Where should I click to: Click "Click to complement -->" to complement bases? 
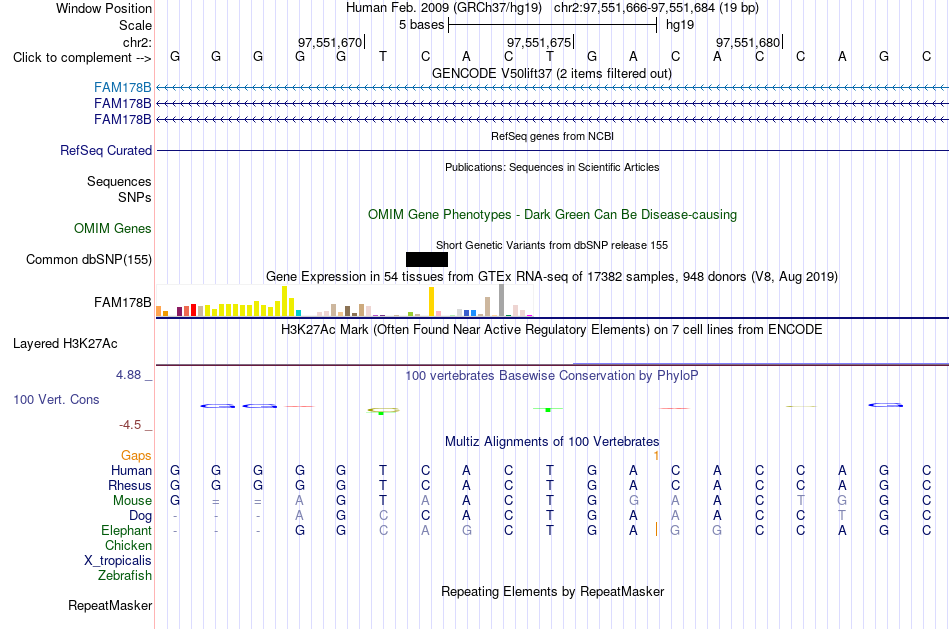[x=82, y=58]
